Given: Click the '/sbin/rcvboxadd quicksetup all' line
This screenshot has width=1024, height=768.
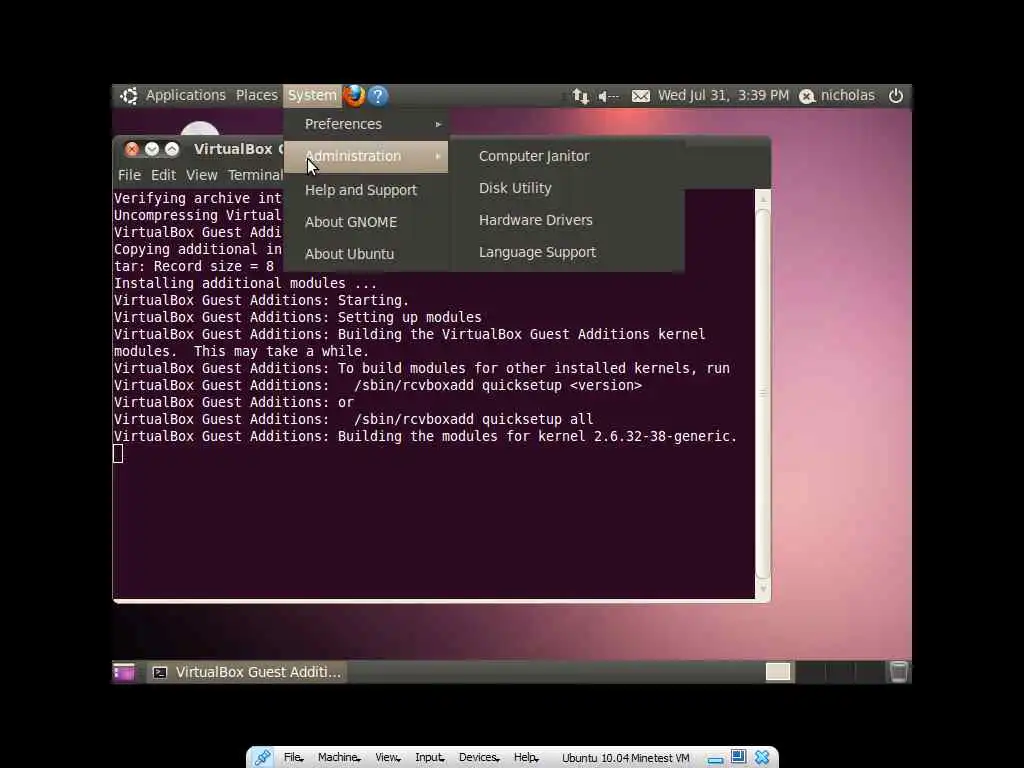Looking at the screenshot, I should click(x=473, y=419).
